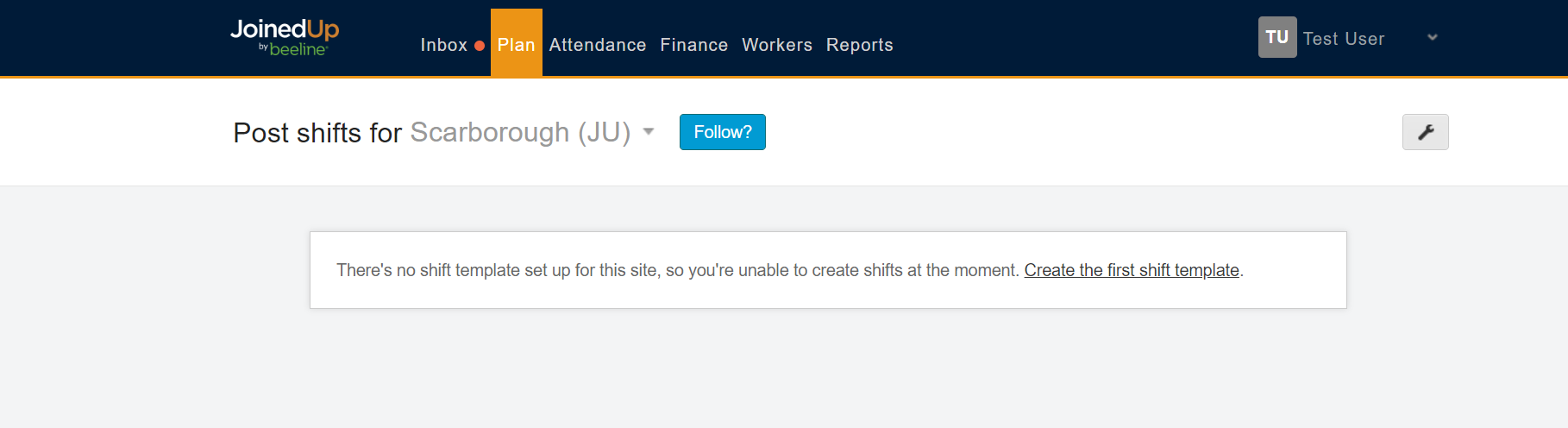Click the orange Inbox notification dot
1568x428 pixels.
(x=480, y=46)
